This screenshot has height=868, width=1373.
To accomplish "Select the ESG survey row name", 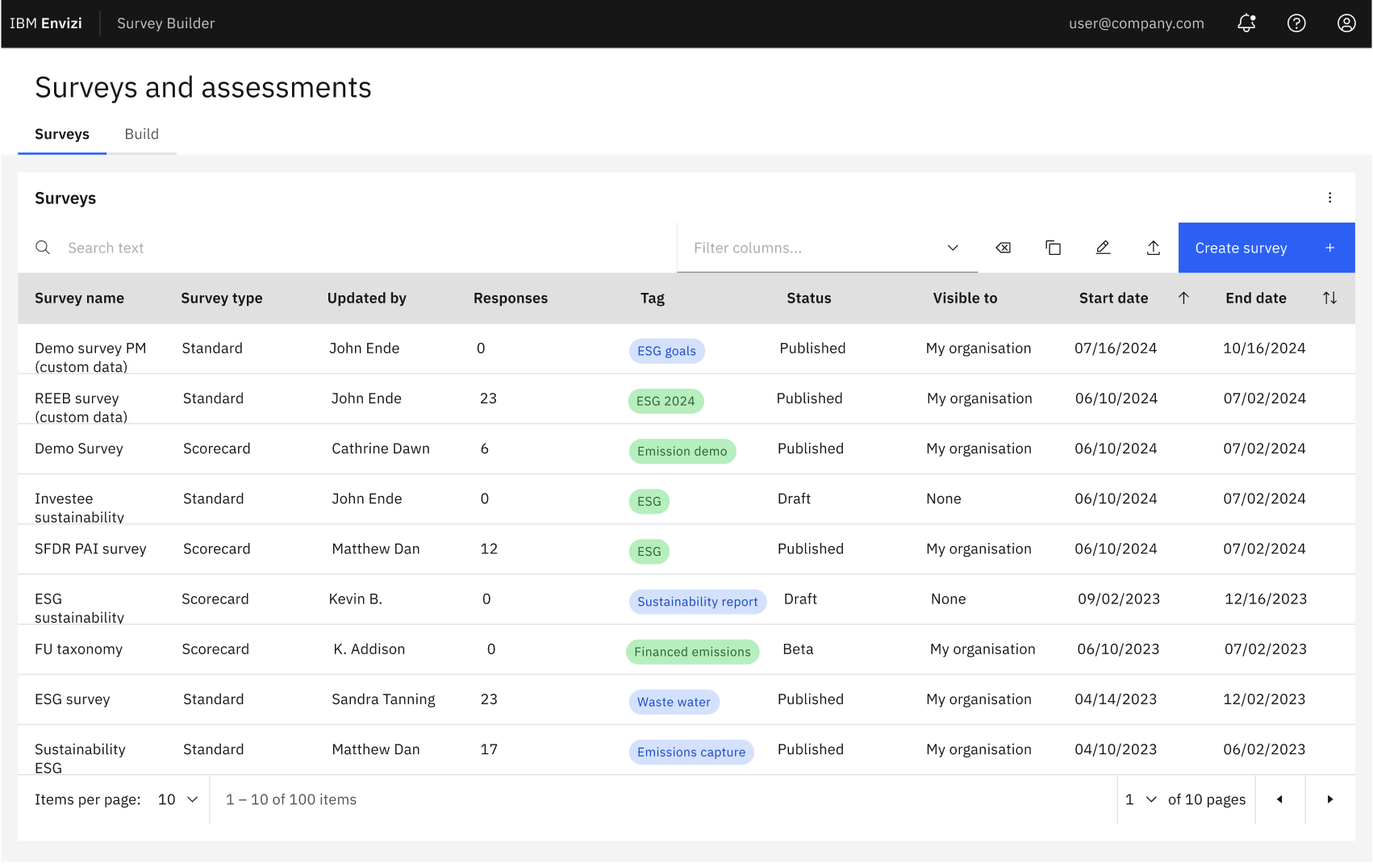I will pyautogui.click(x=72, y=699).
